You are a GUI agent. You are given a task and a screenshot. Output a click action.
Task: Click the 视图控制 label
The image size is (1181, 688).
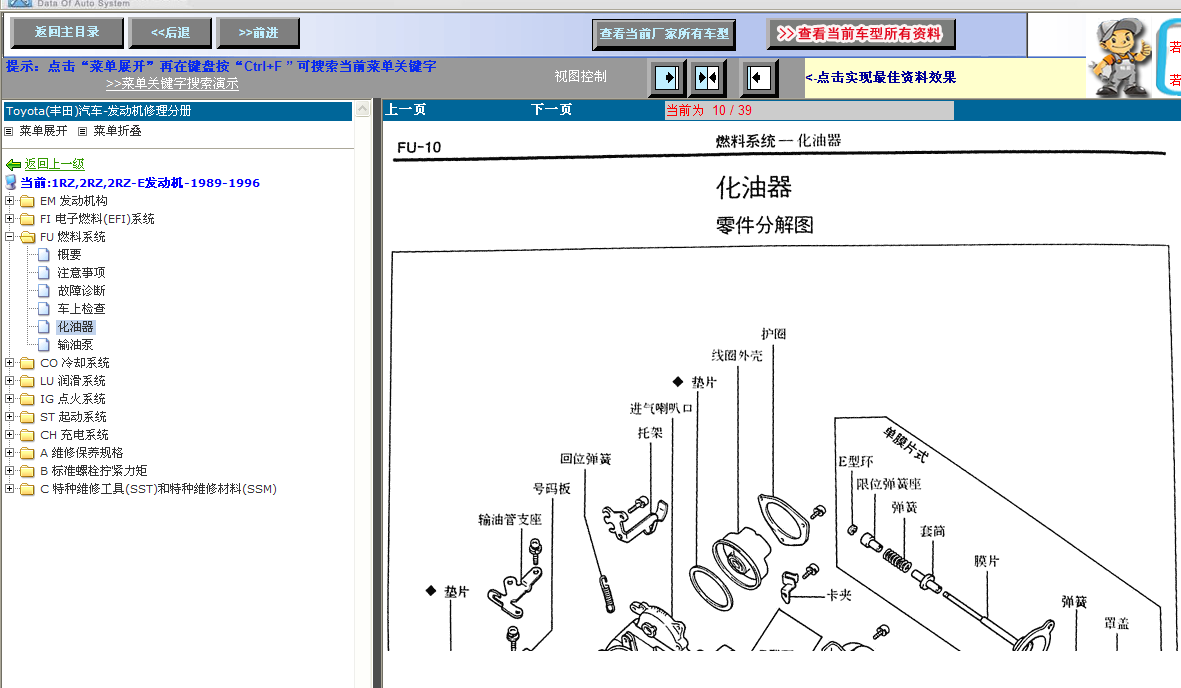(580, 76)
